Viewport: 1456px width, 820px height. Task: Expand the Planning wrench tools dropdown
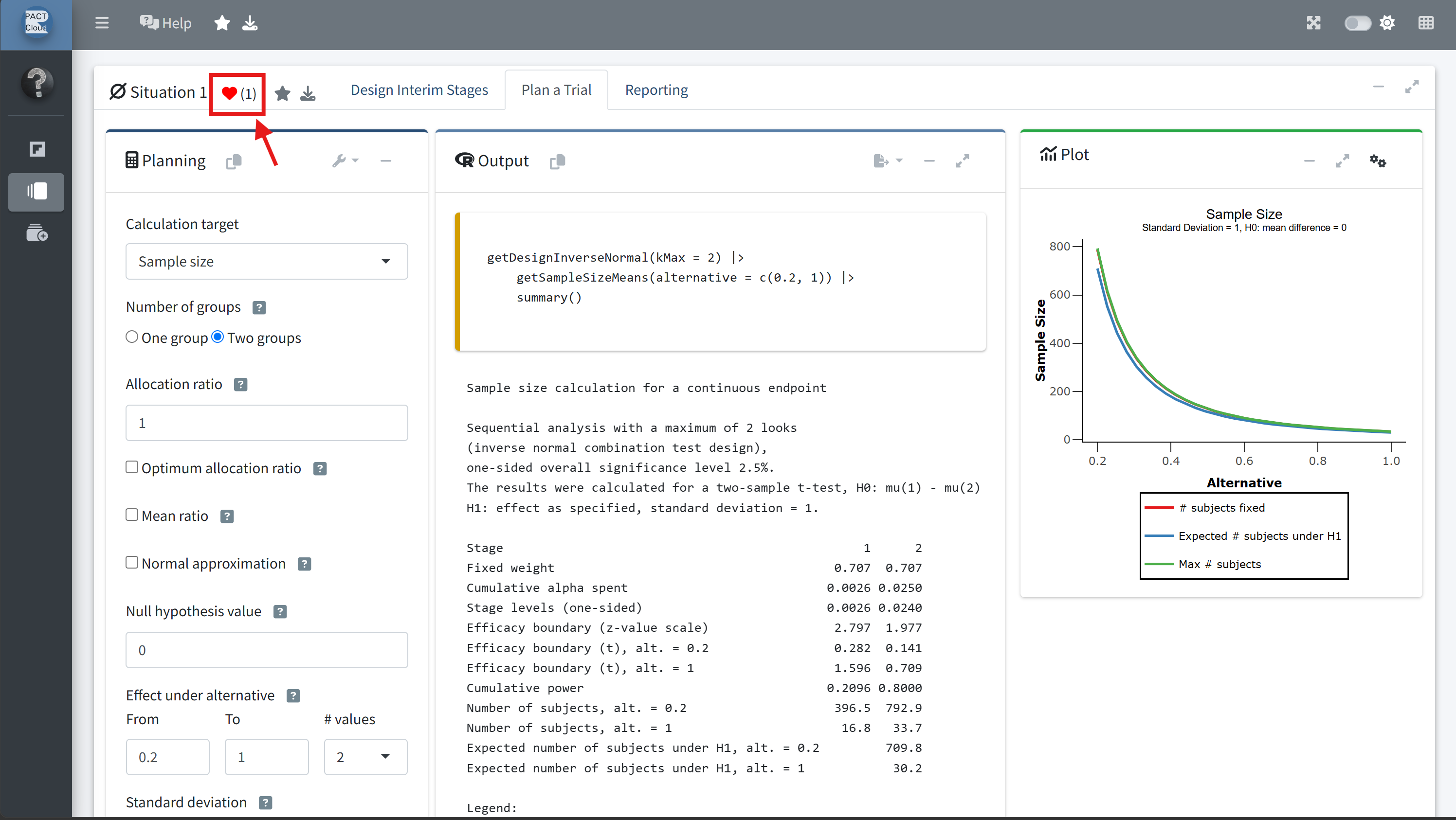346,161
